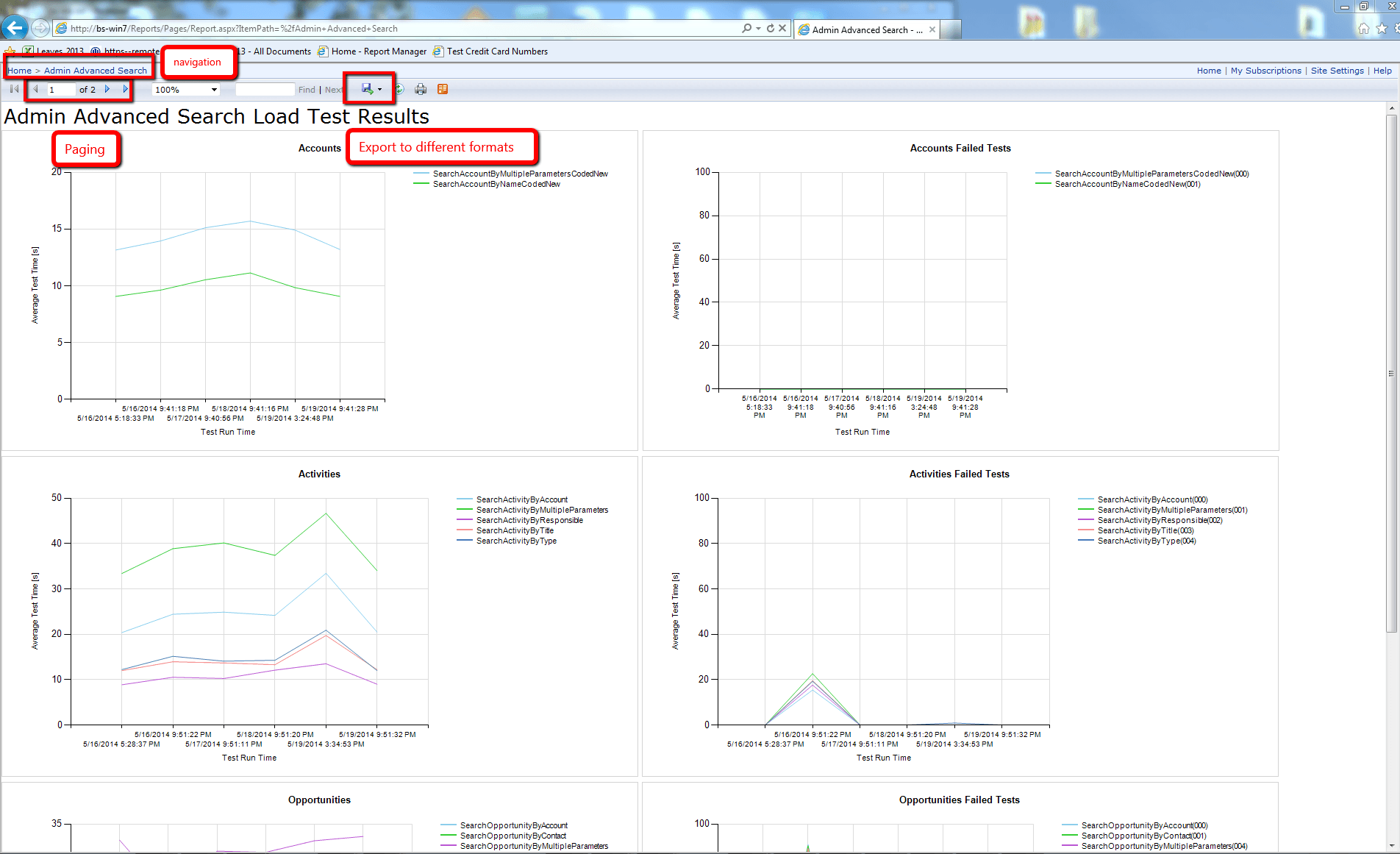Viewport: 1400px width, 854px height.
Task: Navigate to next page using forward arrow
Action: point(107,88)
